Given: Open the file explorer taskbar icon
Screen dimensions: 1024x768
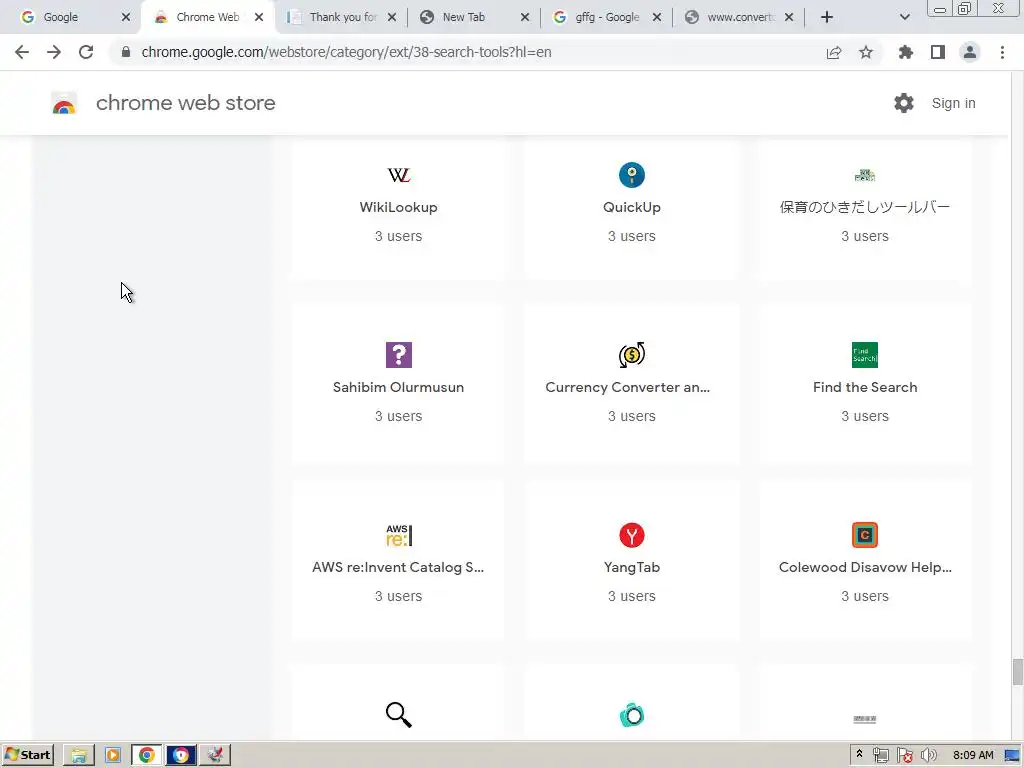Looking at the screenshot, I should click(79, 755).
